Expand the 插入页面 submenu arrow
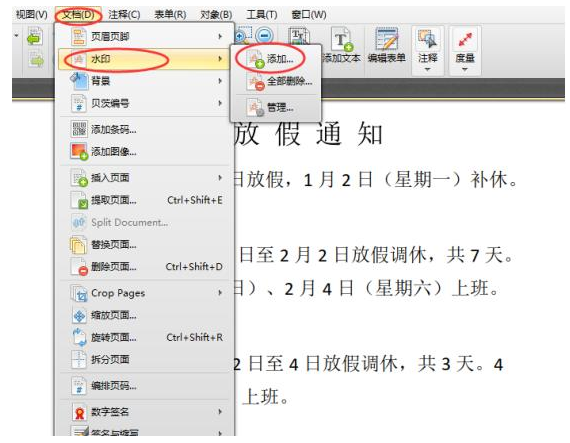Image resolution: width=570 pixels, height=443 pixels. (x=220, y=178)
